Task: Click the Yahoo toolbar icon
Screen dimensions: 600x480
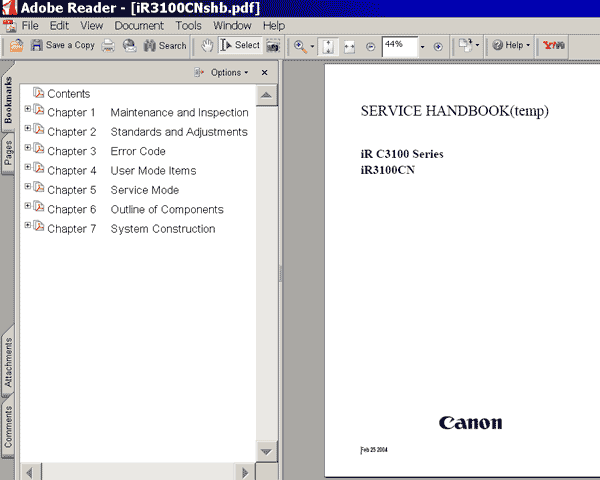Action: point(553,45)
